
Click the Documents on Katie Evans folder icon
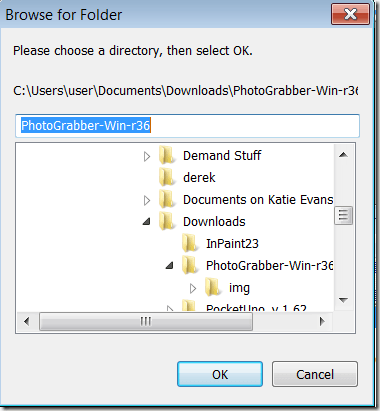click(x=167, y=199)
